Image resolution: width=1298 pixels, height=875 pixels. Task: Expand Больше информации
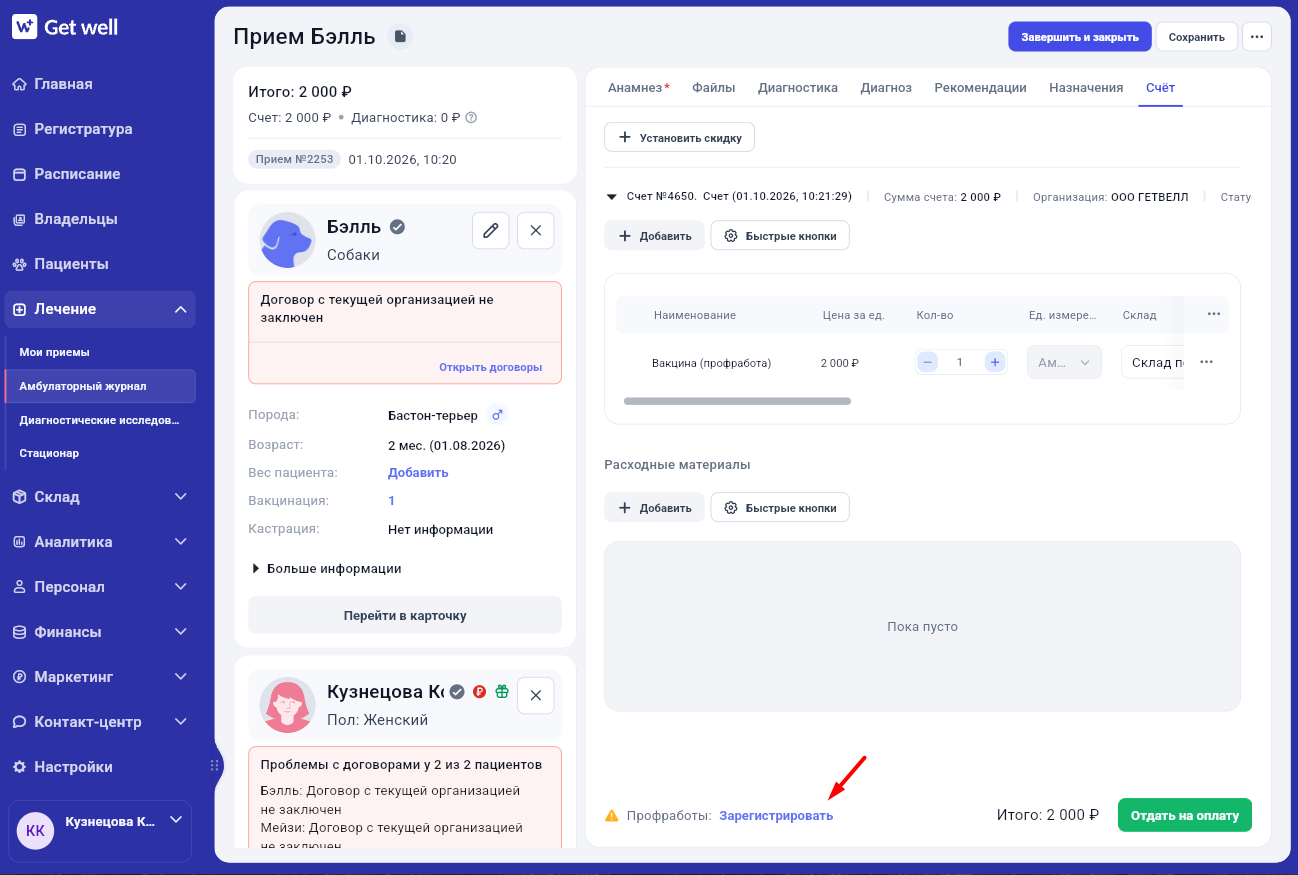click(327, 568)
